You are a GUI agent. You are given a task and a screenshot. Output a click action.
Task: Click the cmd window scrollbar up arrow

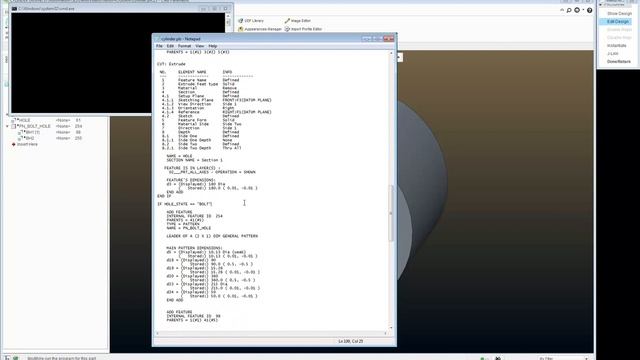coord(229,16)
